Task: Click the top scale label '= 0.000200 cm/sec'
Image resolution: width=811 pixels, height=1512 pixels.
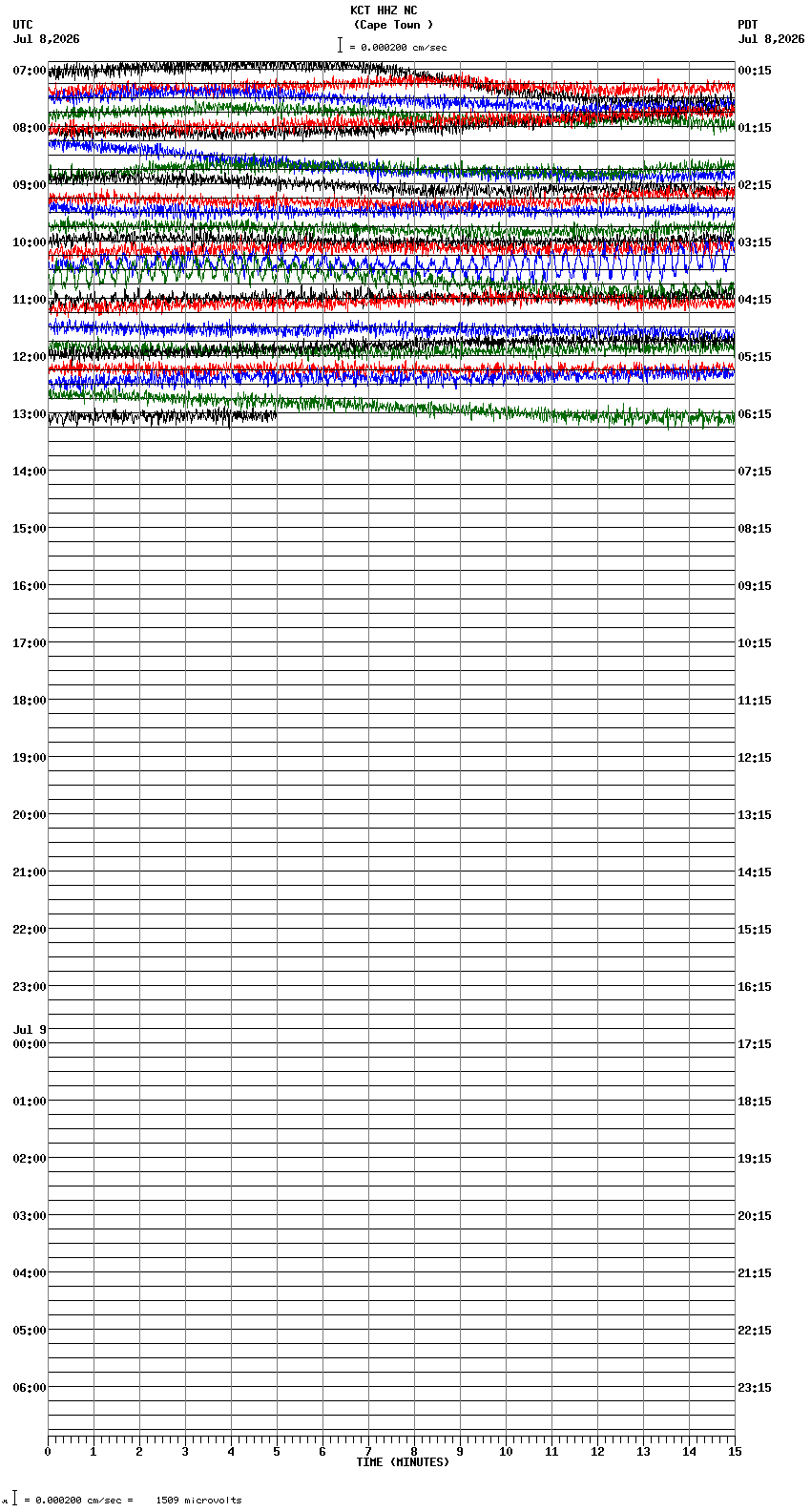Action: [398, 47]
